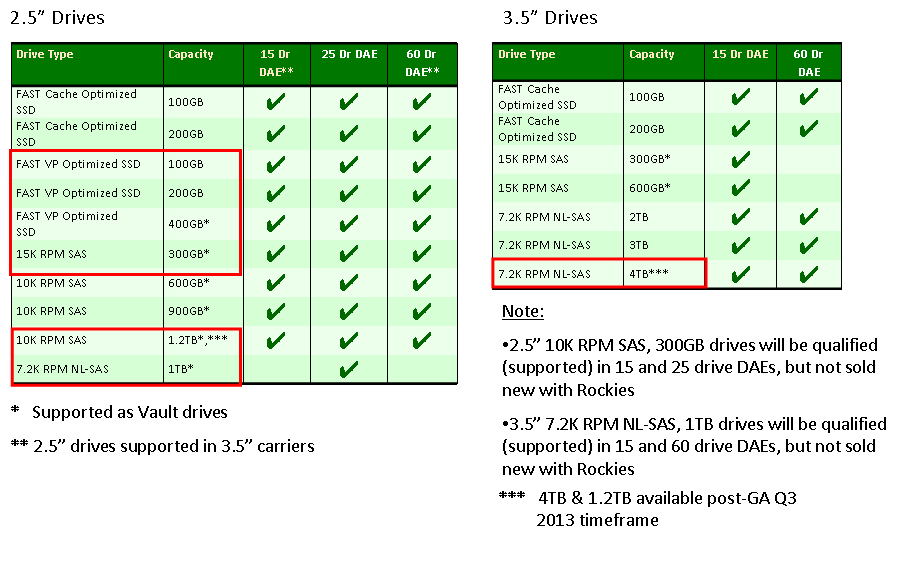Click 2.5" 600GB* row checkmark under 60 Dr DAE**
The height and width of the screenshot is (567, 910).
coord(422,283)
